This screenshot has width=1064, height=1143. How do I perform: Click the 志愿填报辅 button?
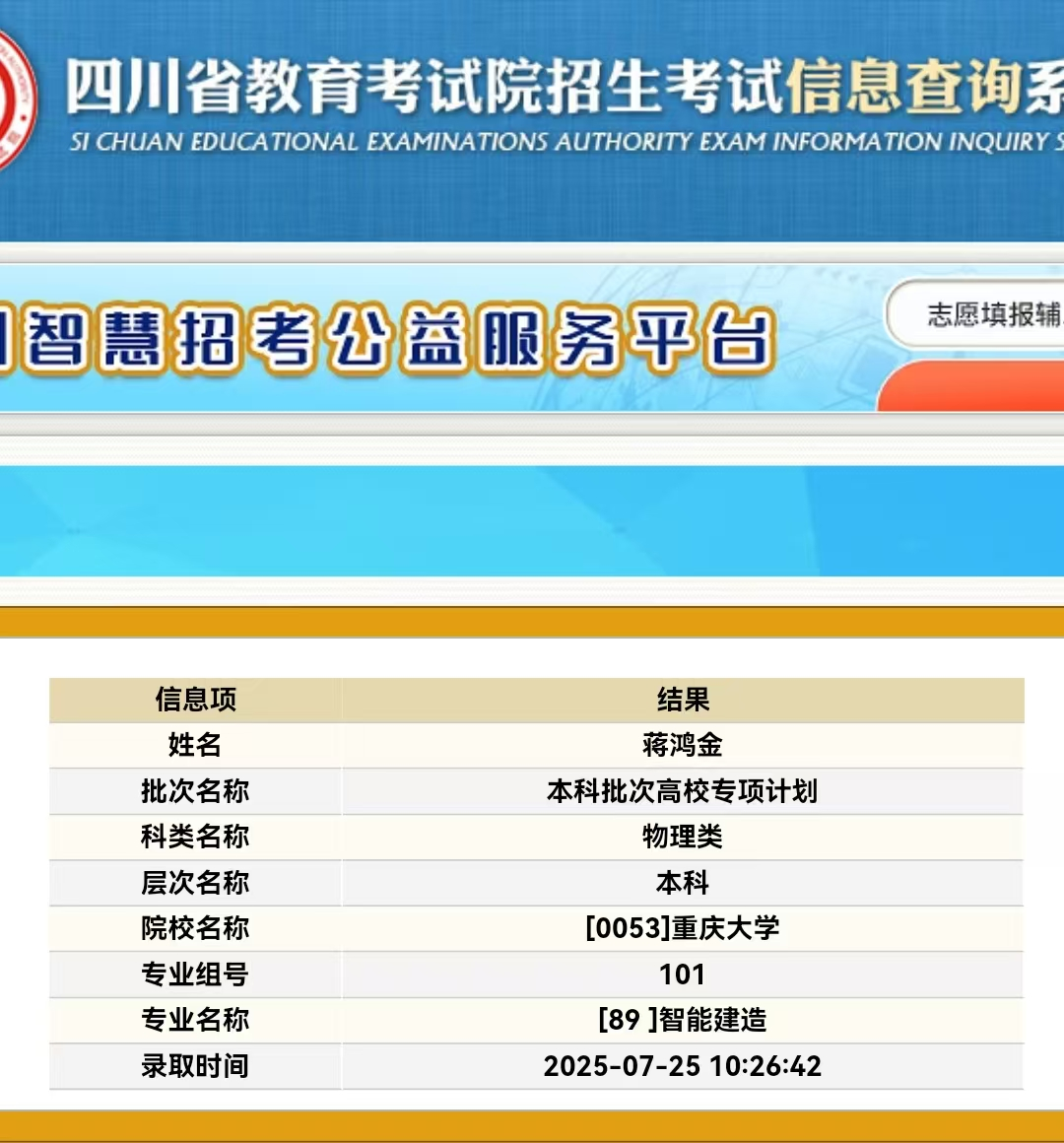[x=975, y=314]
